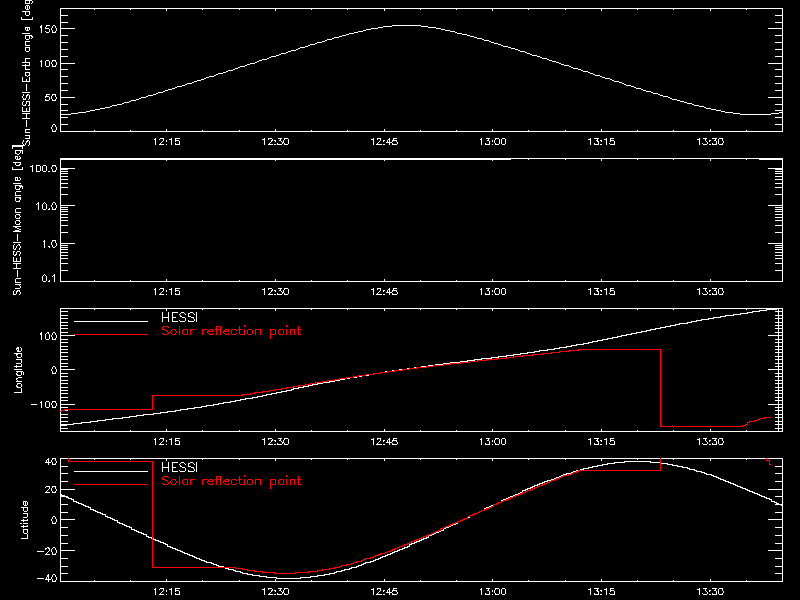
Task: Click 13:30 time label under Longitude plot
Action: 710,441
